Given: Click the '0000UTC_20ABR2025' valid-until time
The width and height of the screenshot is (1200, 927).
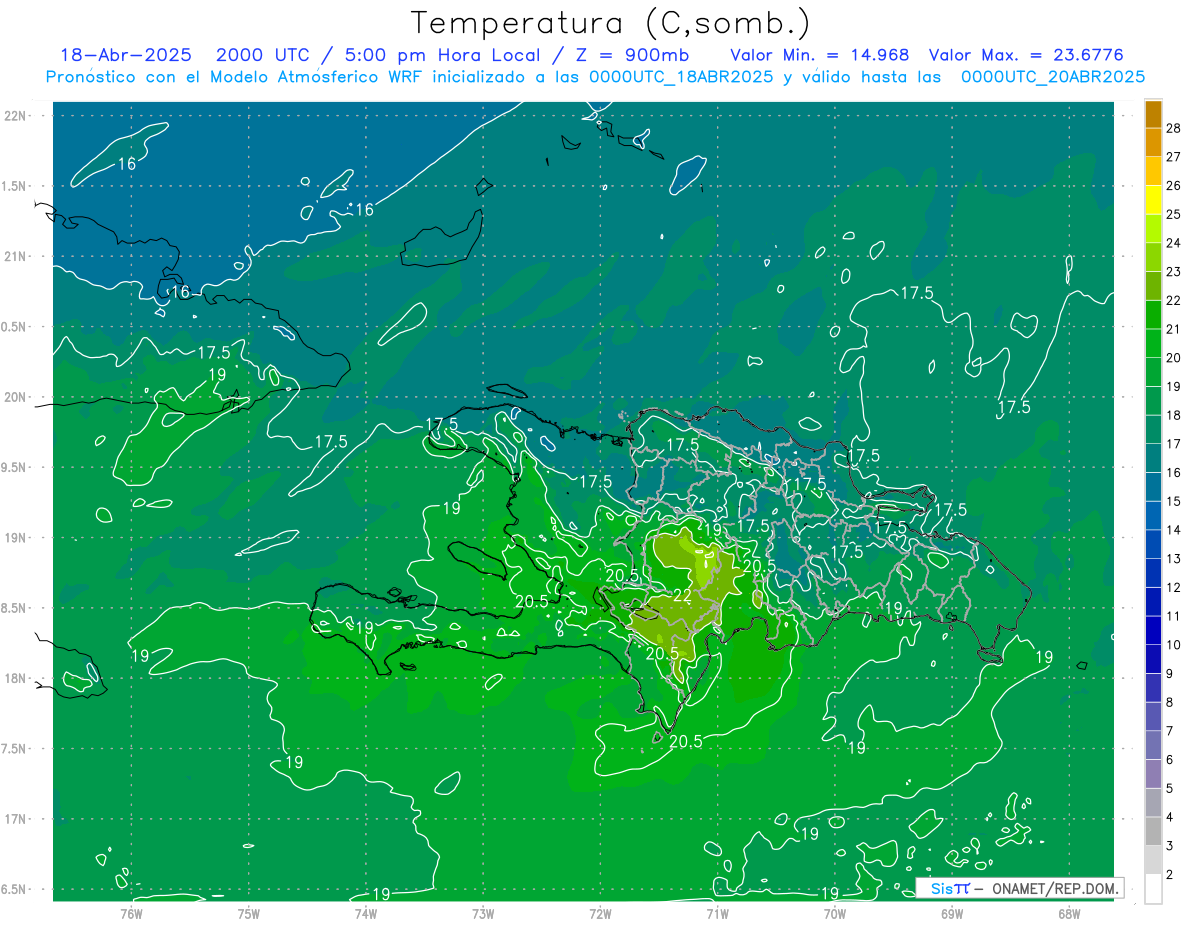Looking at the screenshot, I should [x=1053, y=77].
